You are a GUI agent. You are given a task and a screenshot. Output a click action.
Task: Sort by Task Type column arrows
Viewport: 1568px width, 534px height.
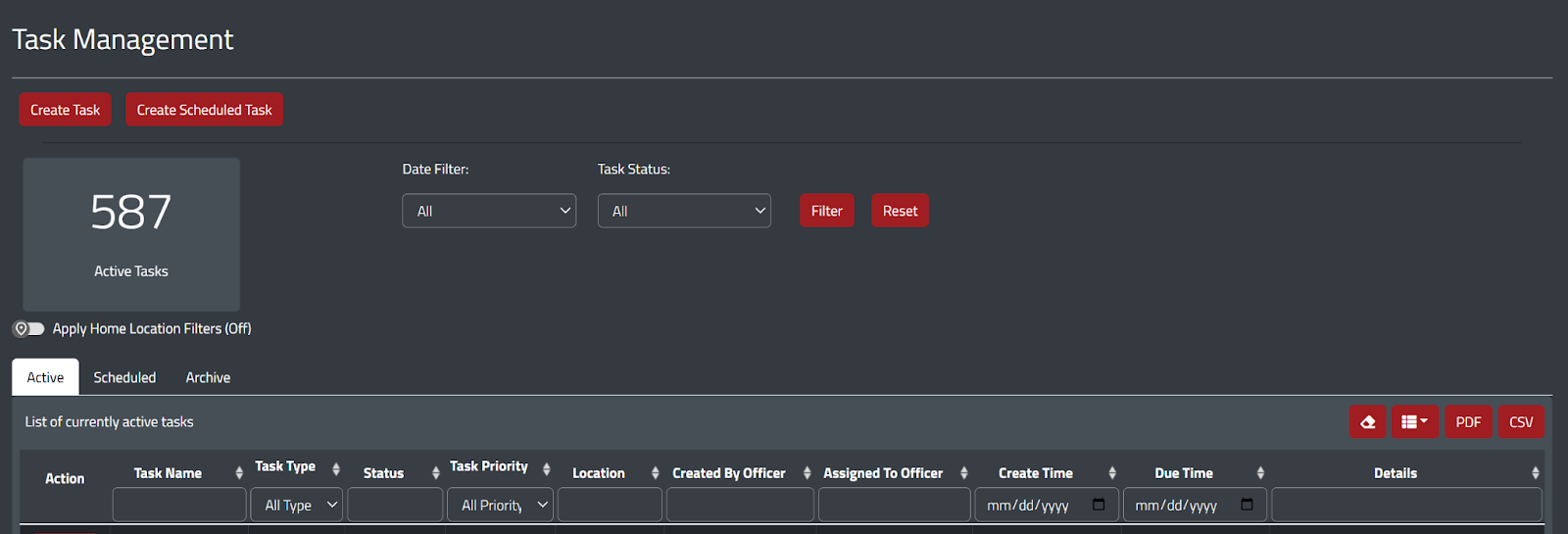click(336, 468)
